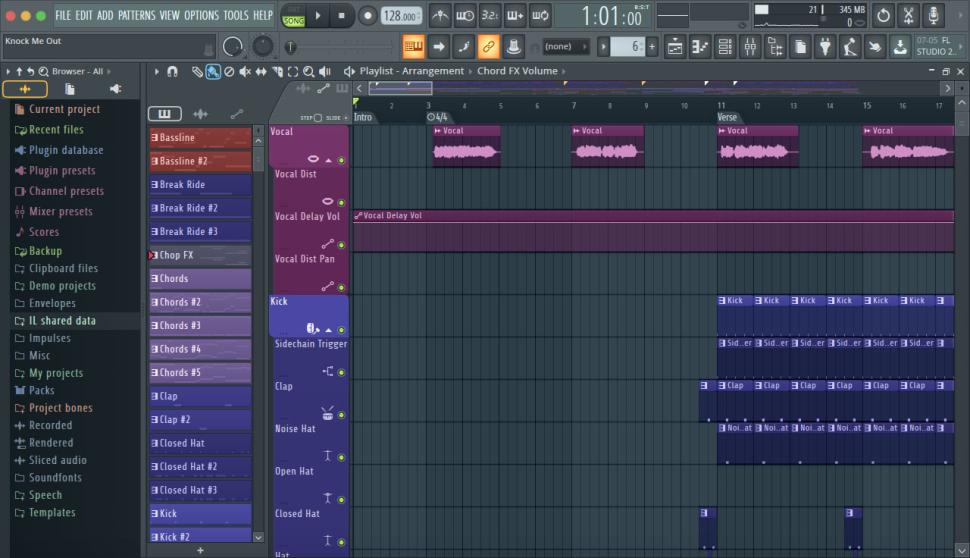Click the metronome icon
This screenshot has width=970, height=558.
tap(439, 16)
